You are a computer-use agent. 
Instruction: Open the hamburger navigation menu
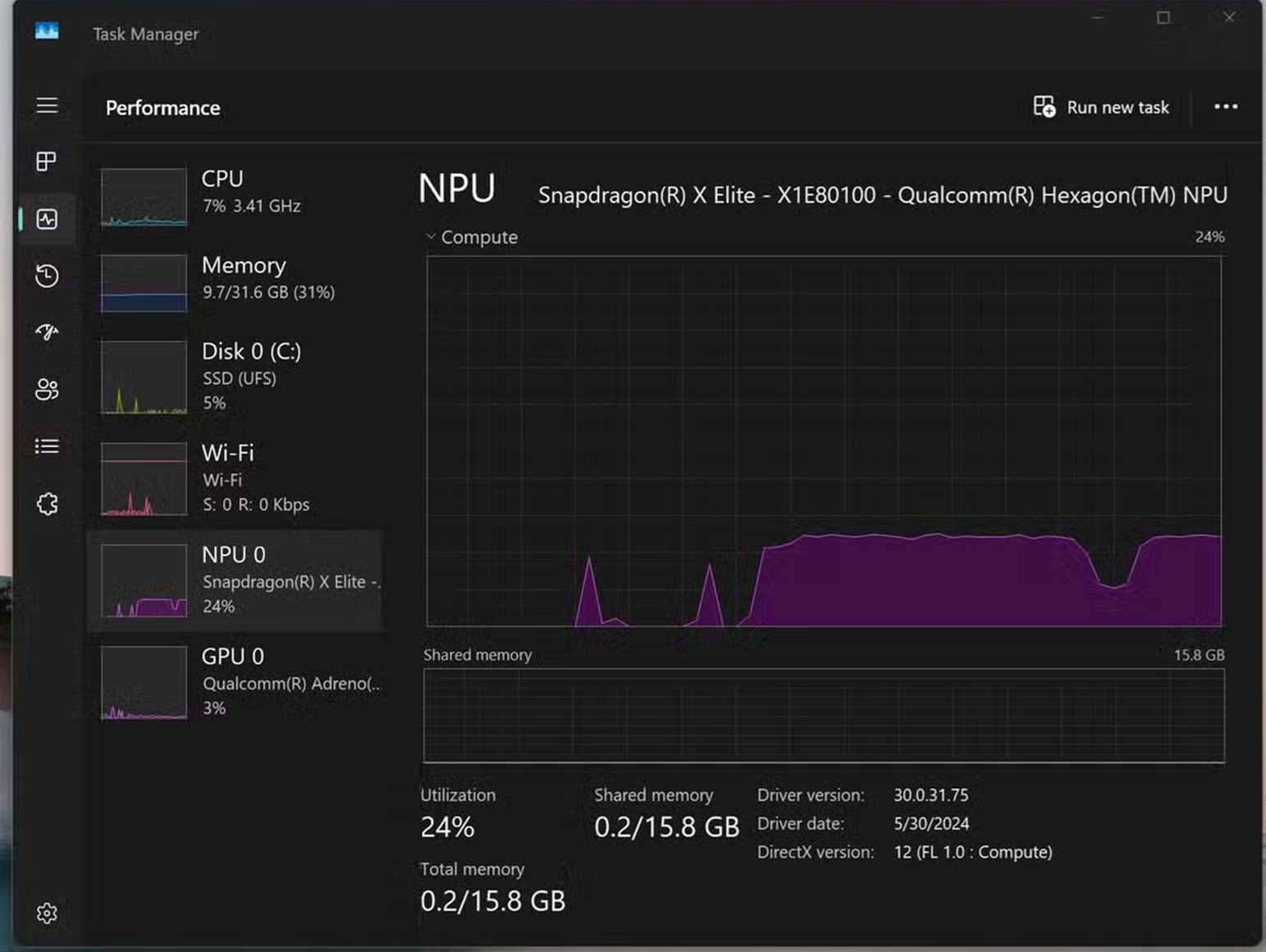point(47,105)
